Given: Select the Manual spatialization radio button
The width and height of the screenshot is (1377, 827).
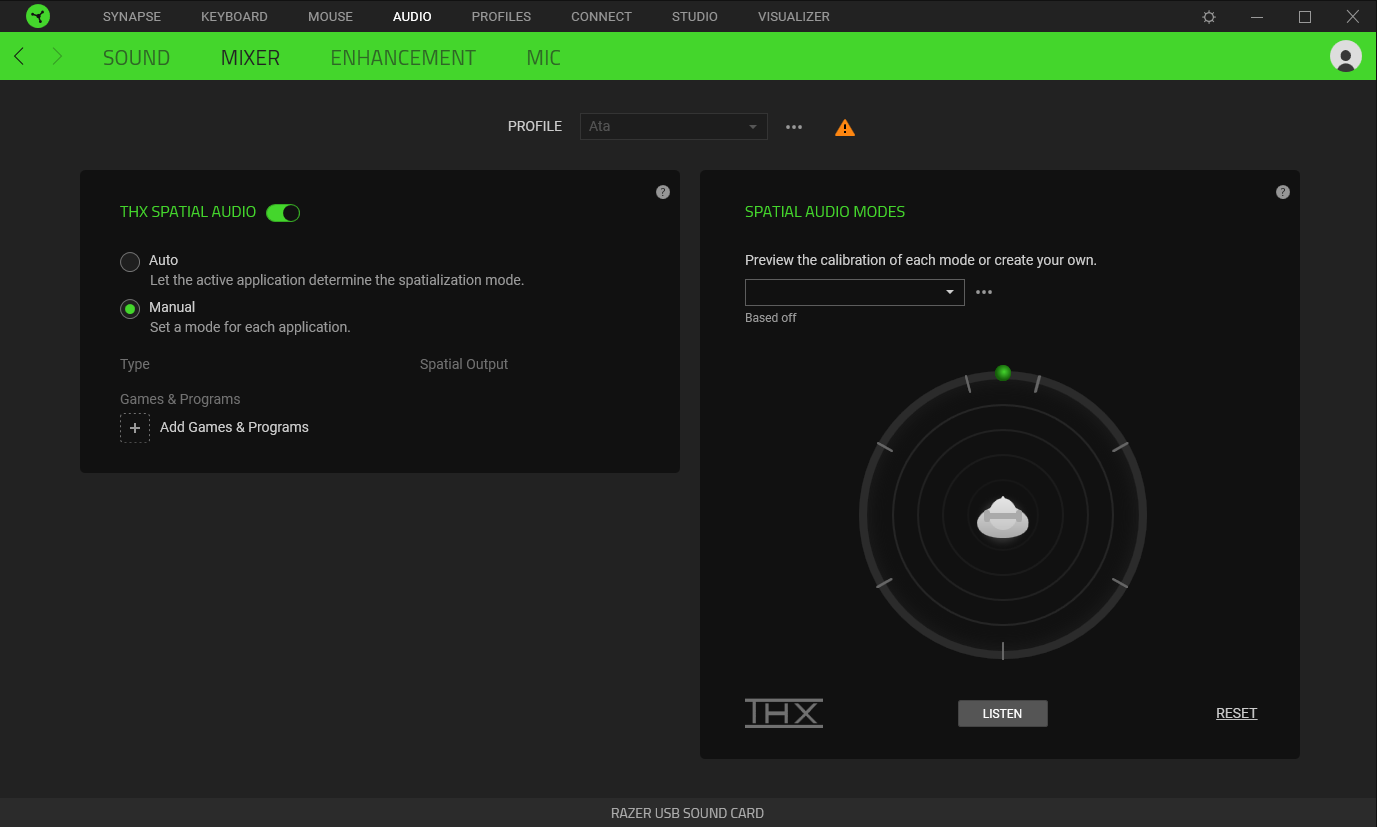Looking at the screenshot, I should (130, 309).
